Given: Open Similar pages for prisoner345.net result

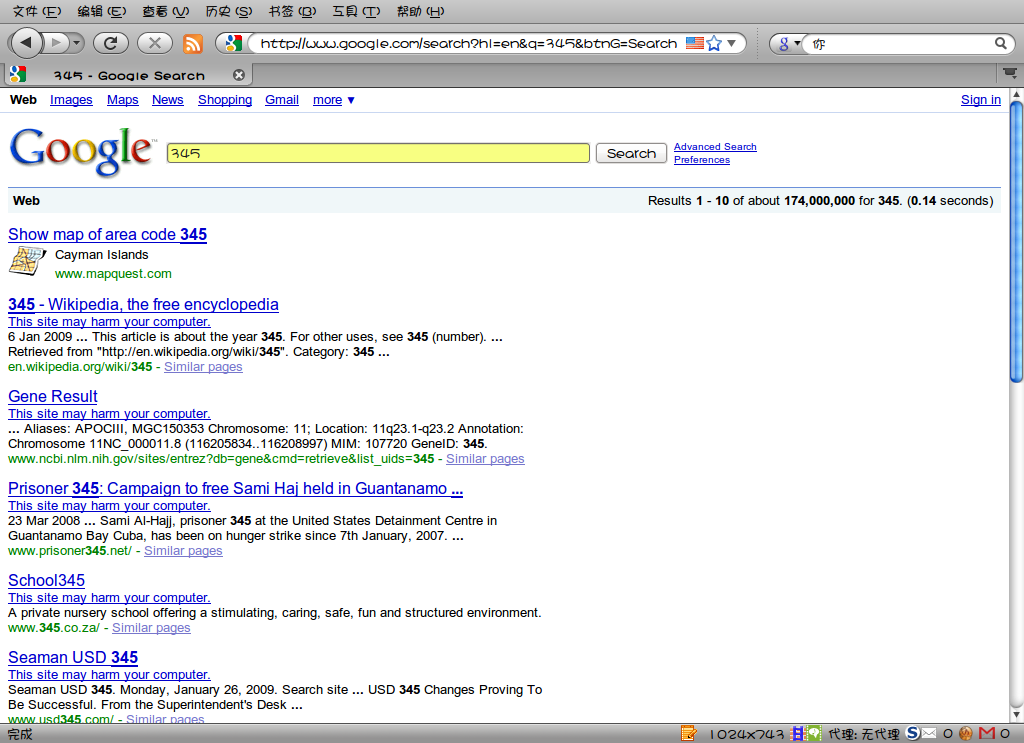Looking at the screenshot, I should pos(184,551).
